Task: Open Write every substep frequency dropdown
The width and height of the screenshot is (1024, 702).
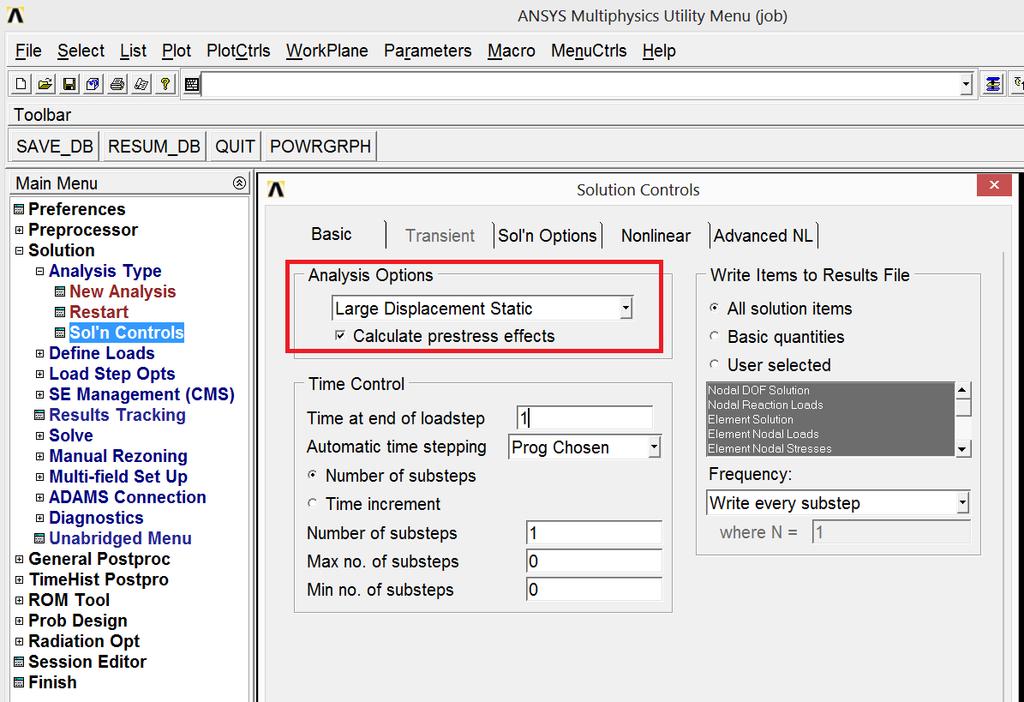Action: pyautogui.click(x=963, y=503)
